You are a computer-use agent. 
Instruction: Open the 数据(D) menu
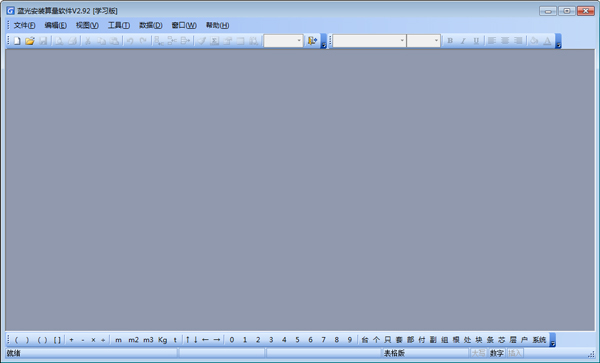tap(151, 25)
